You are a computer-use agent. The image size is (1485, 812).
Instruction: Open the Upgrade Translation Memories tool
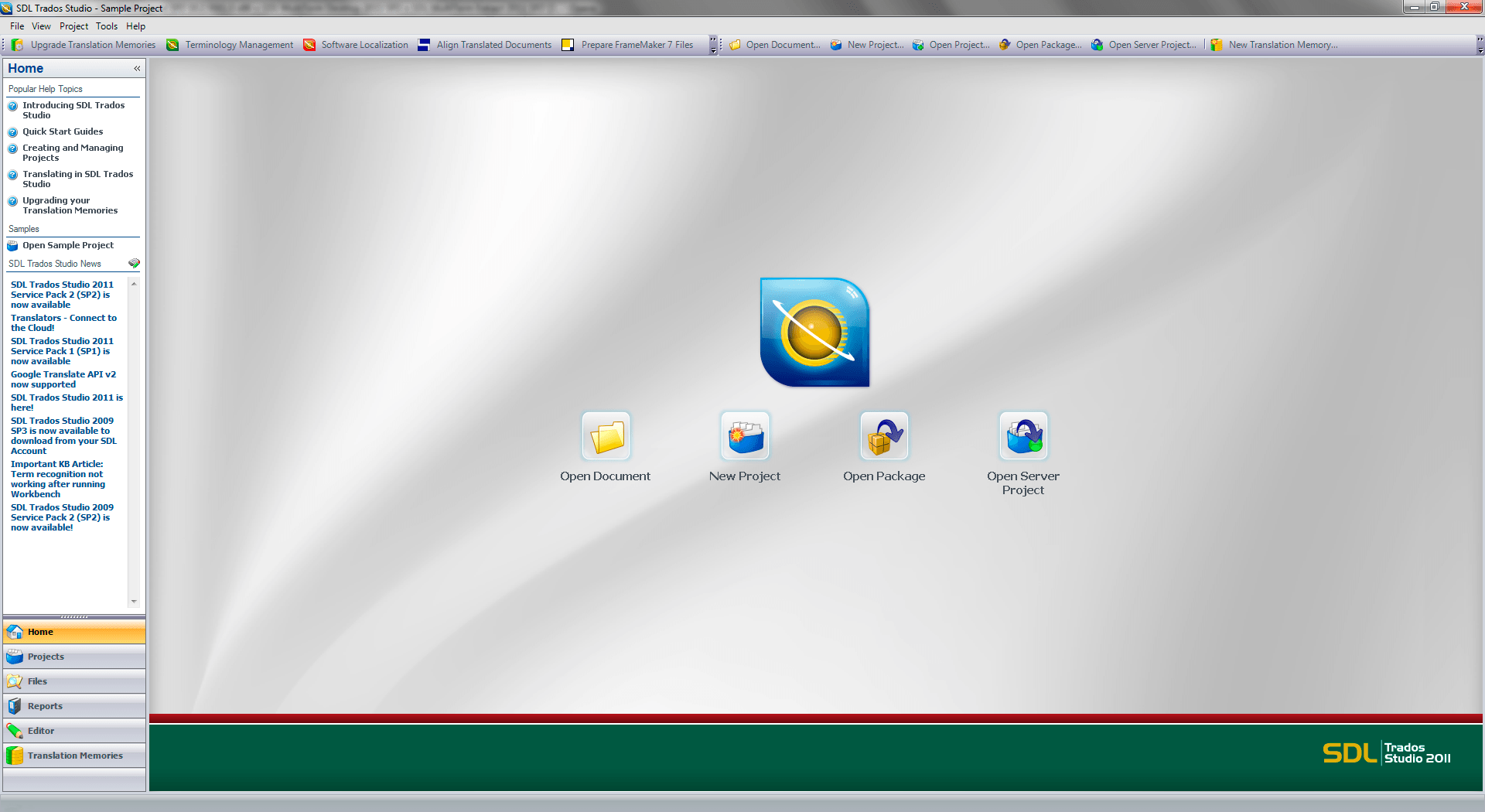tap(84, 45)
